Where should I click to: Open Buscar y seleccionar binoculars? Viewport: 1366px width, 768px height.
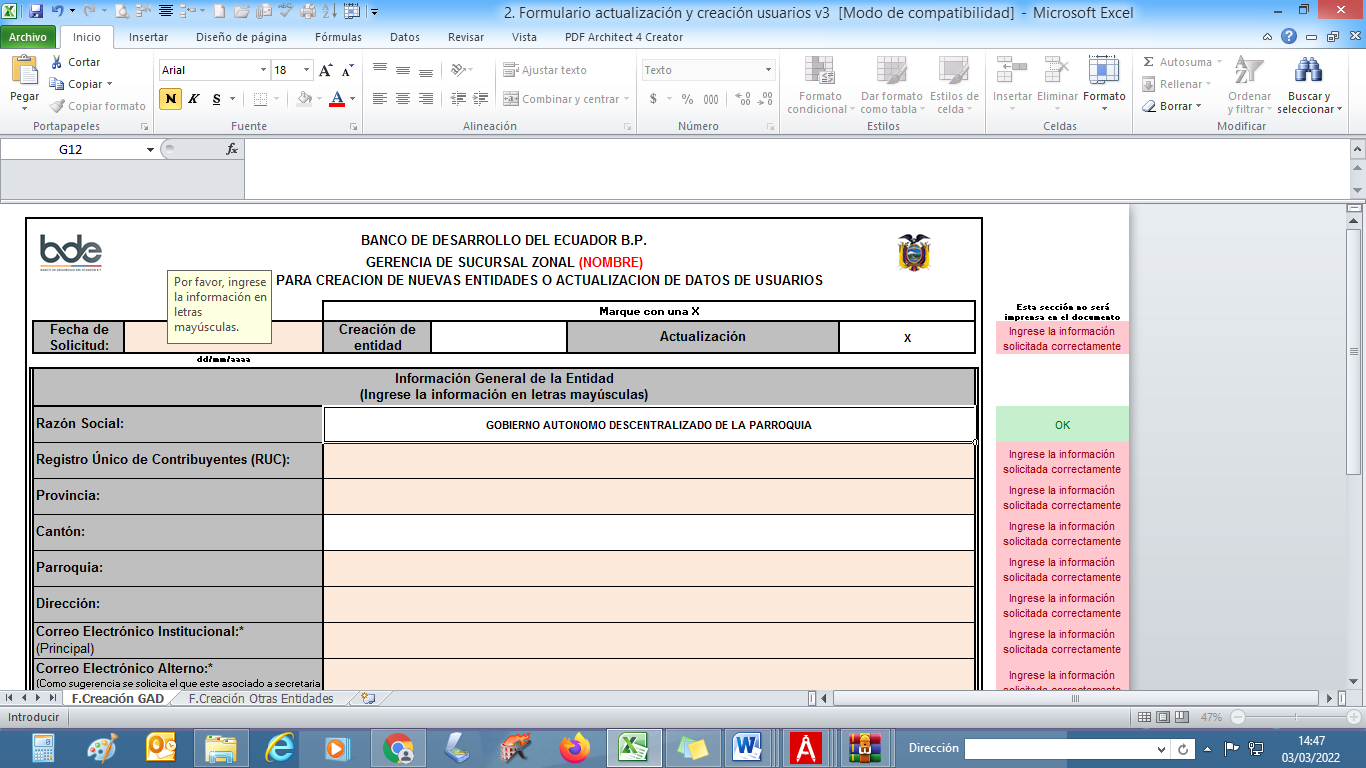(1308, 72)
